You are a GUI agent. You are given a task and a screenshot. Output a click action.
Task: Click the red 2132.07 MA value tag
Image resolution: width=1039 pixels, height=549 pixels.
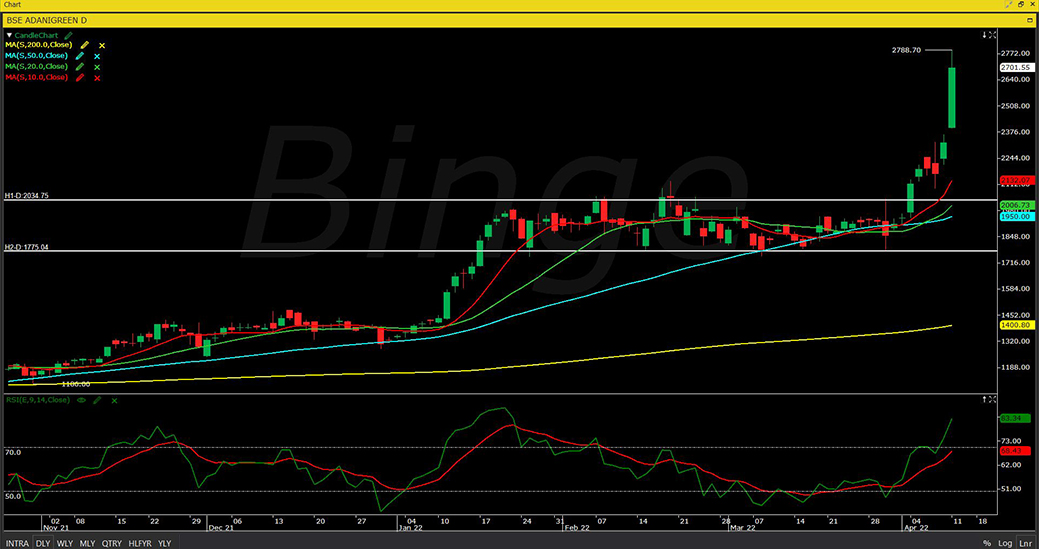click(x=1015, y=180)
